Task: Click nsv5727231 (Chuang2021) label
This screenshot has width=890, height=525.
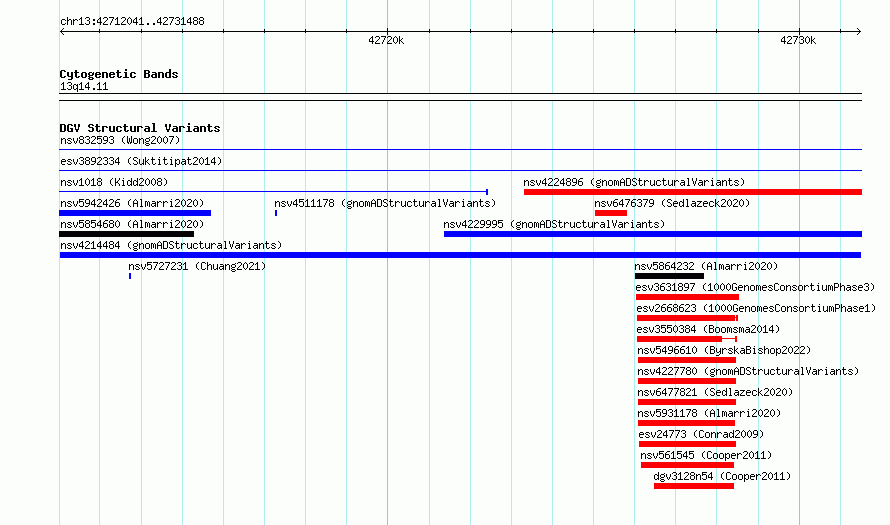Action: [197, 266]
